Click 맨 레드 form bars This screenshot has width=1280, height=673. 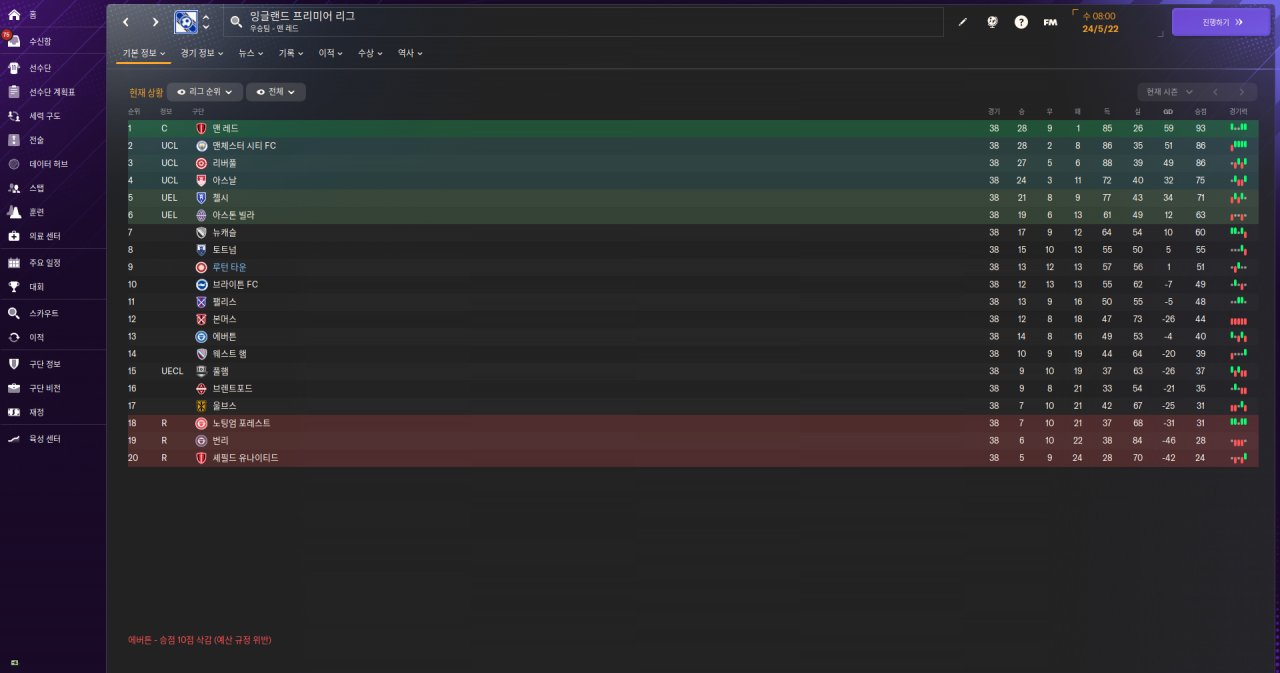coord(1238,128)
